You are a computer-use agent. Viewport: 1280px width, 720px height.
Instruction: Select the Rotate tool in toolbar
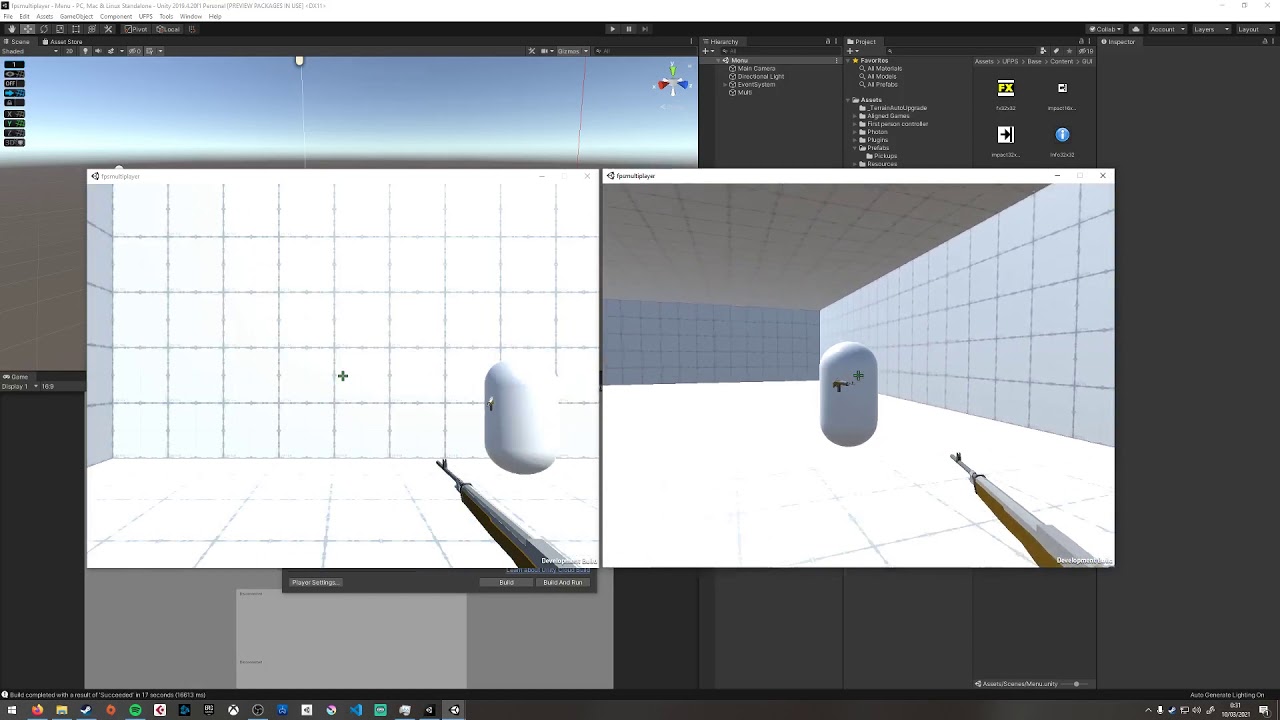click(44, 29)
